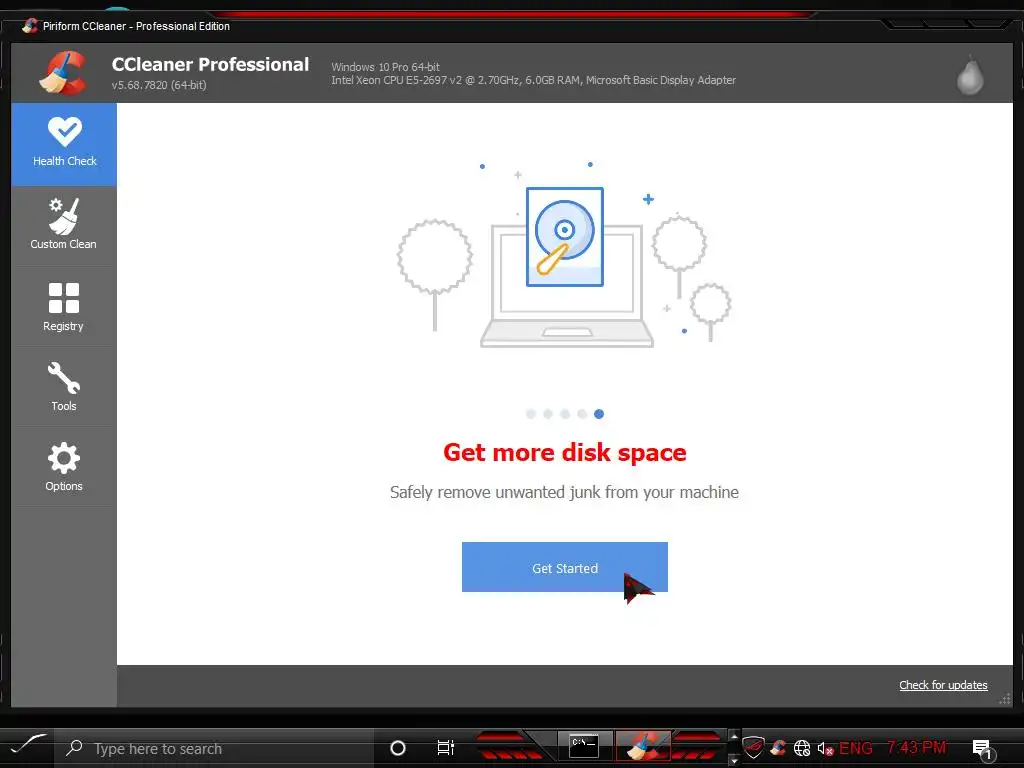Click the CCleaner logo in the header
This screenshot has height=768, width=1024.
coord(63,73)
